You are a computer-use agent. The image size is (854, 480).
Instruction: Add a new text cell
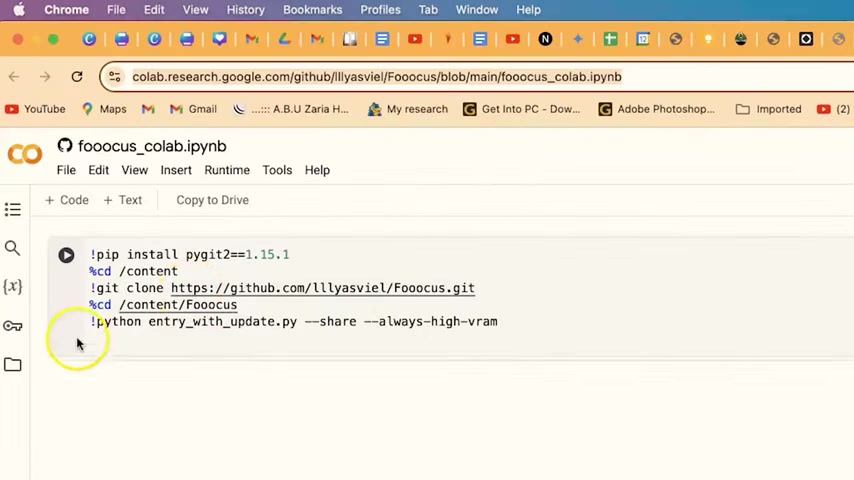point(123,200)
